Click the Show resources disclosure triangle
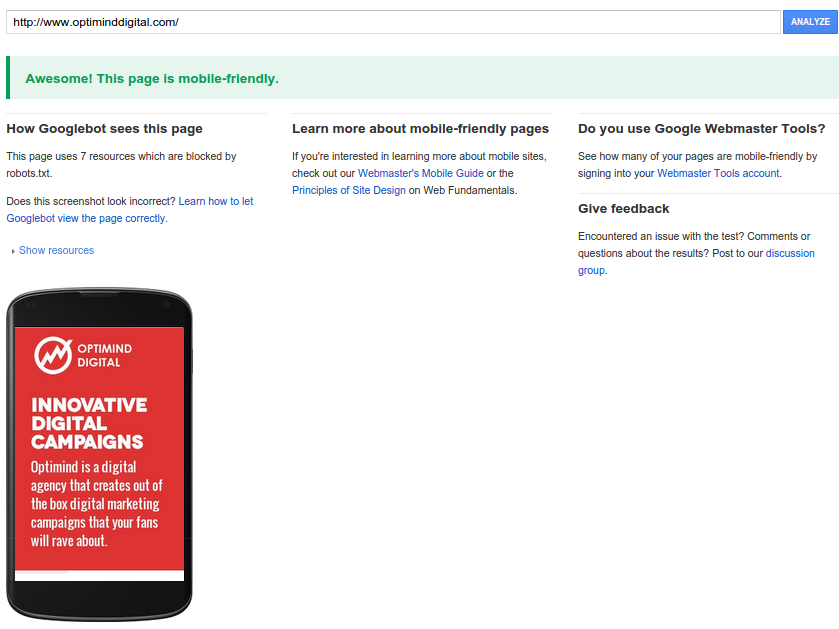The width and height of the screenshot is (839, 629). click(x=13, y=251)
